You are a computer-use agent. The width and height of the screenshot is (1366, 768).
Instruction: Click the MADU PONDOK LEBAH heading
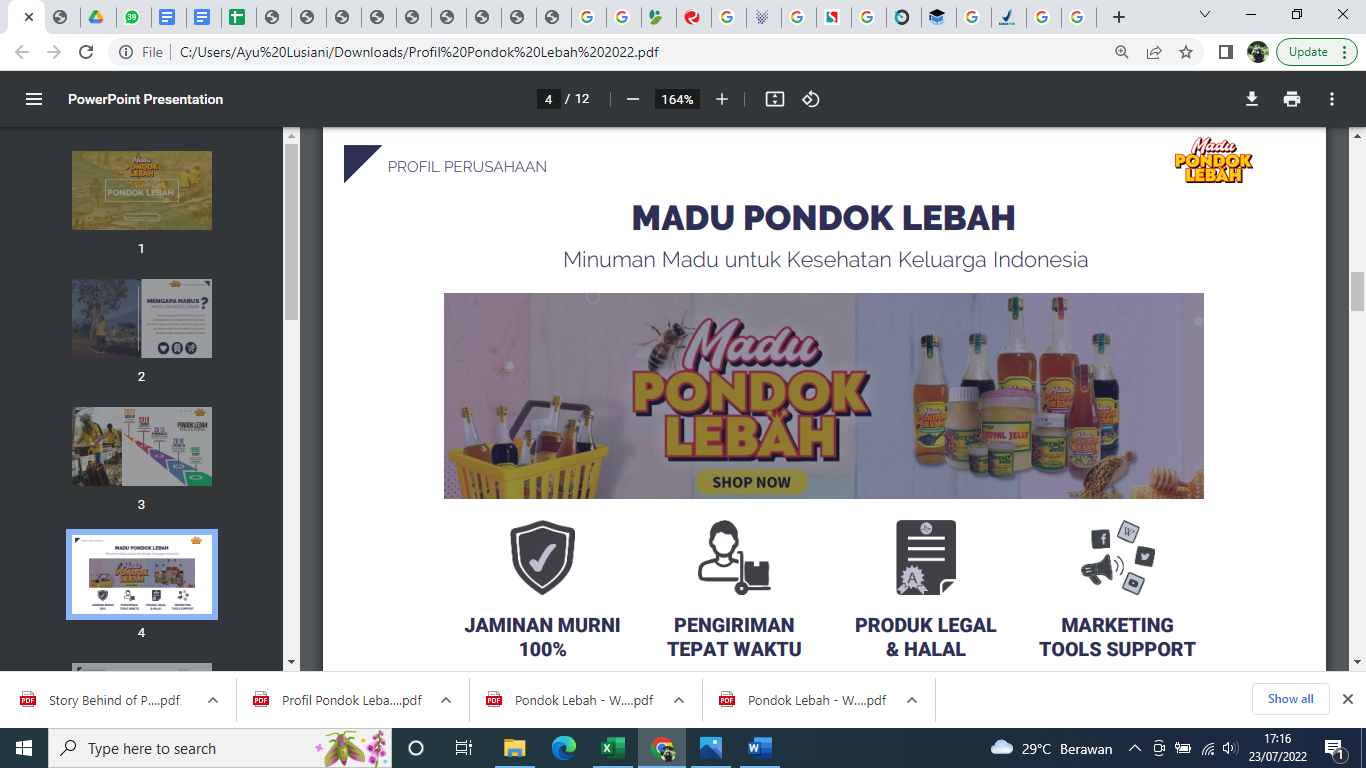pyautogui.click(x=824, y=217)
